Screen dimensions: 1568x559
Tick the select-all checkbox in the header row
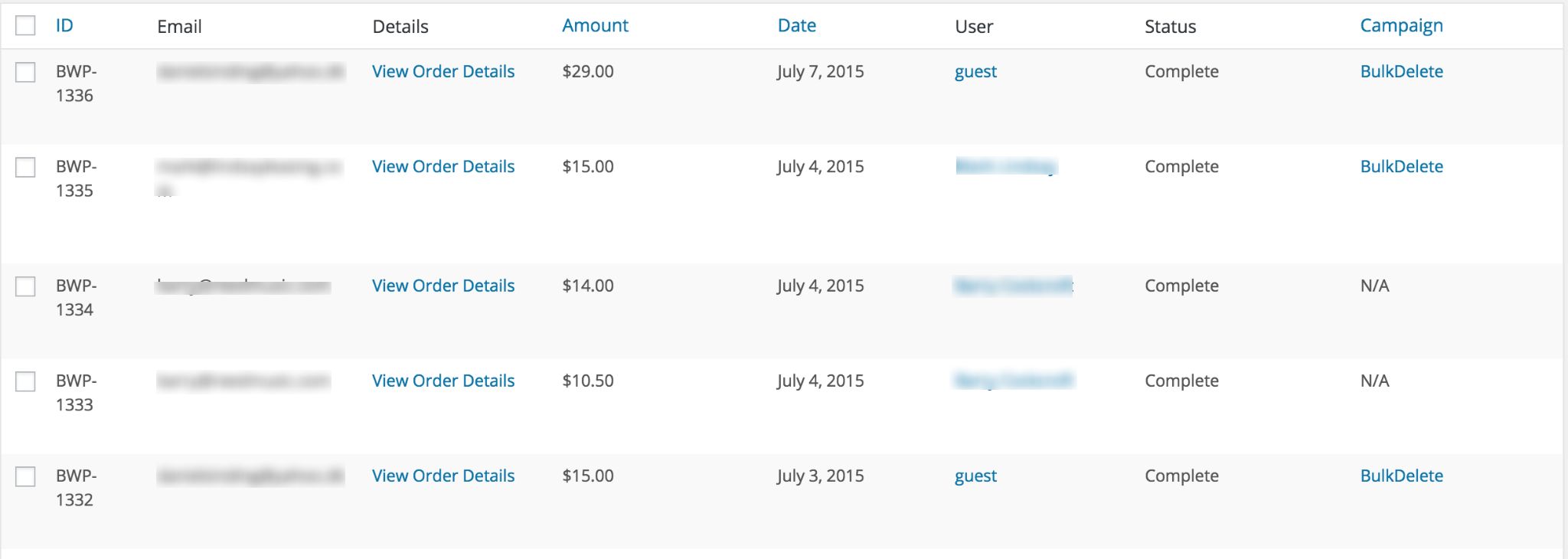pyautogui.click(x=25, y=25)
